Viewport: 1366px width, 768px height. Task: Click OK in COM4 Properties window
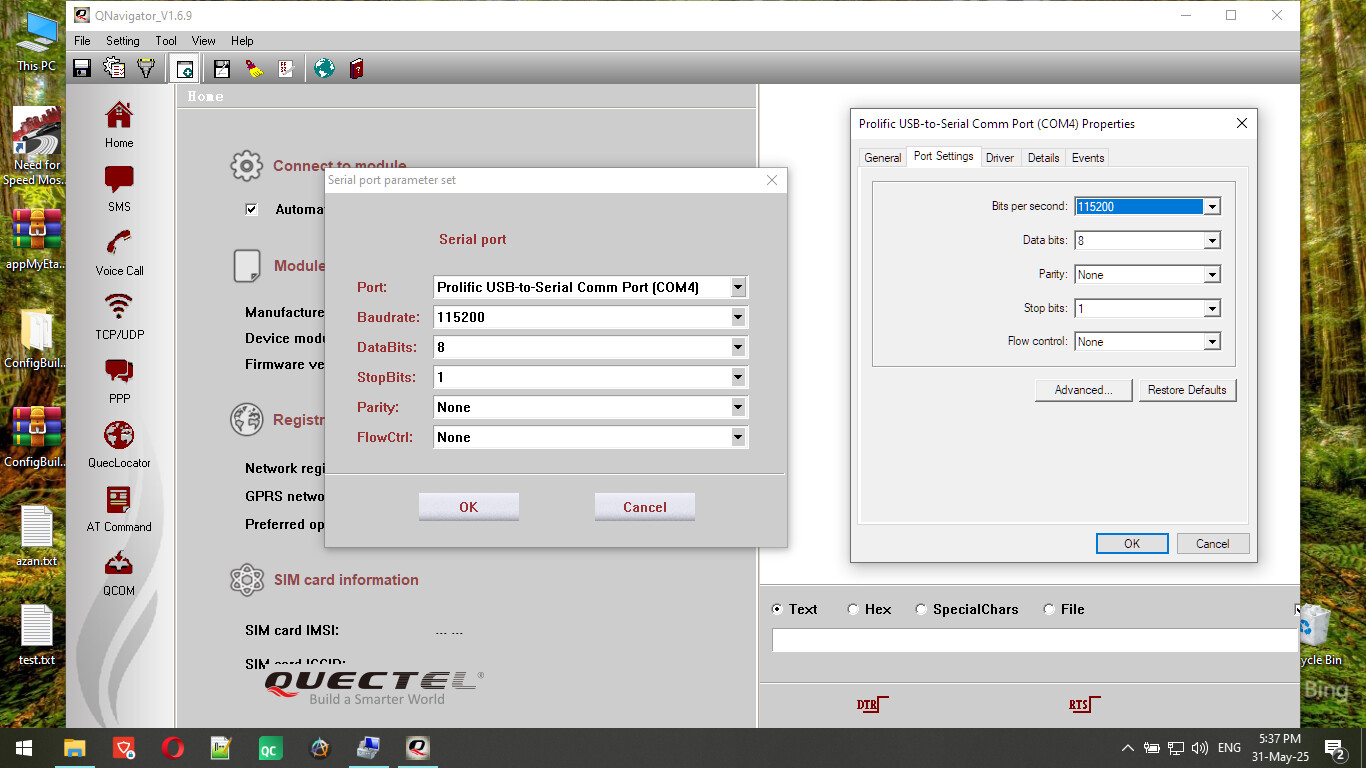click(x=1132, y=544)
